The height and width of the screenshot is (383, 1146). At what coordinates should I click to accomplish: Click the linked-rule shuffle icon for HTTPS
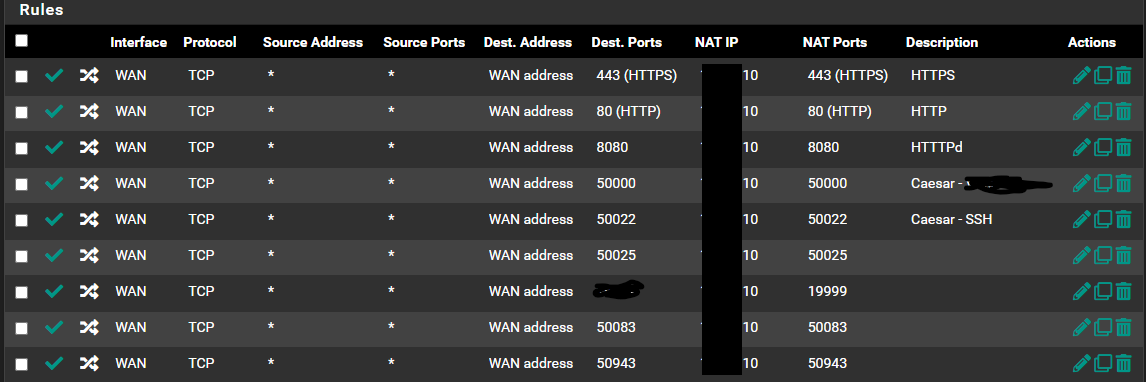coord(88,75)
